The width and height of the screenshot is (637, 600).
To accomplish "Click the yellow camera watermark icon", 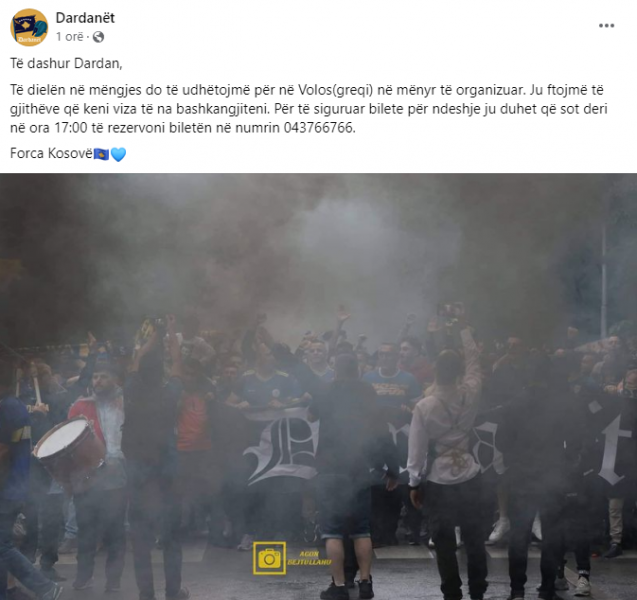I will pos(269,558).
